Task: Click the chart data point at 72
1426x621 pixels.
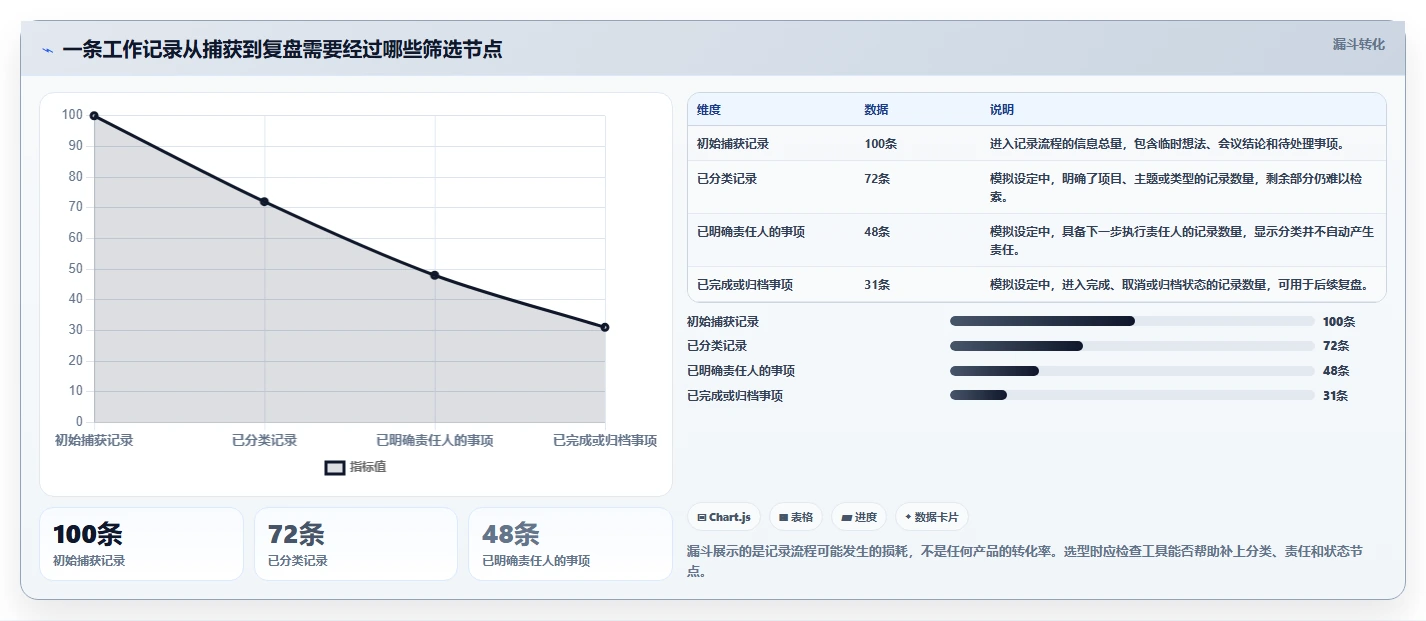Action: (264, 202)
